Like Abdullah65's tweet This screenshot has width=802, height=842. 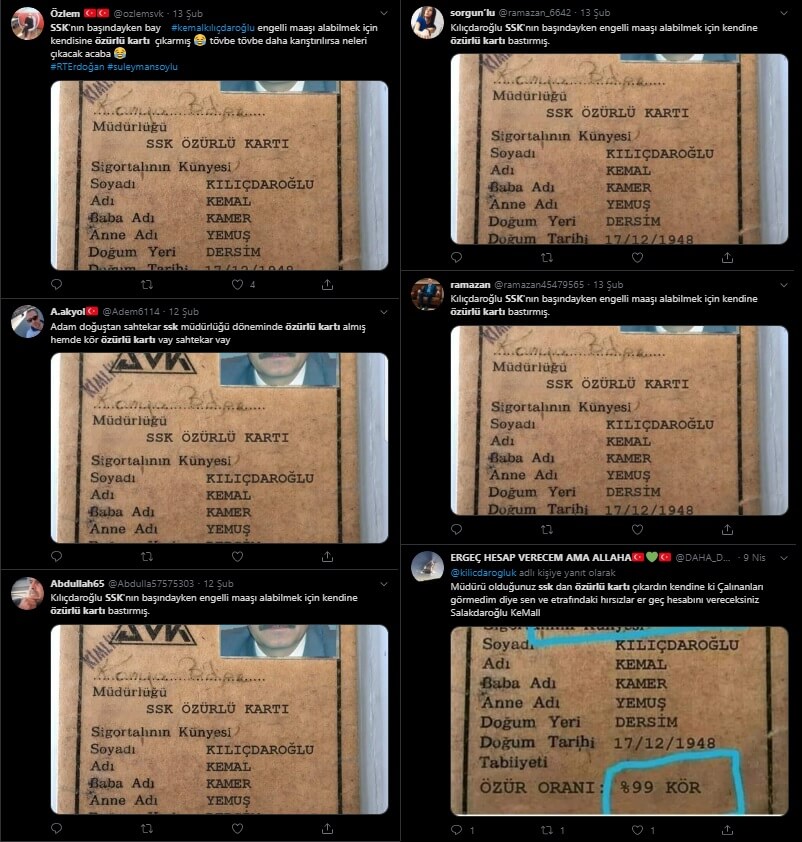coord(237,829)
